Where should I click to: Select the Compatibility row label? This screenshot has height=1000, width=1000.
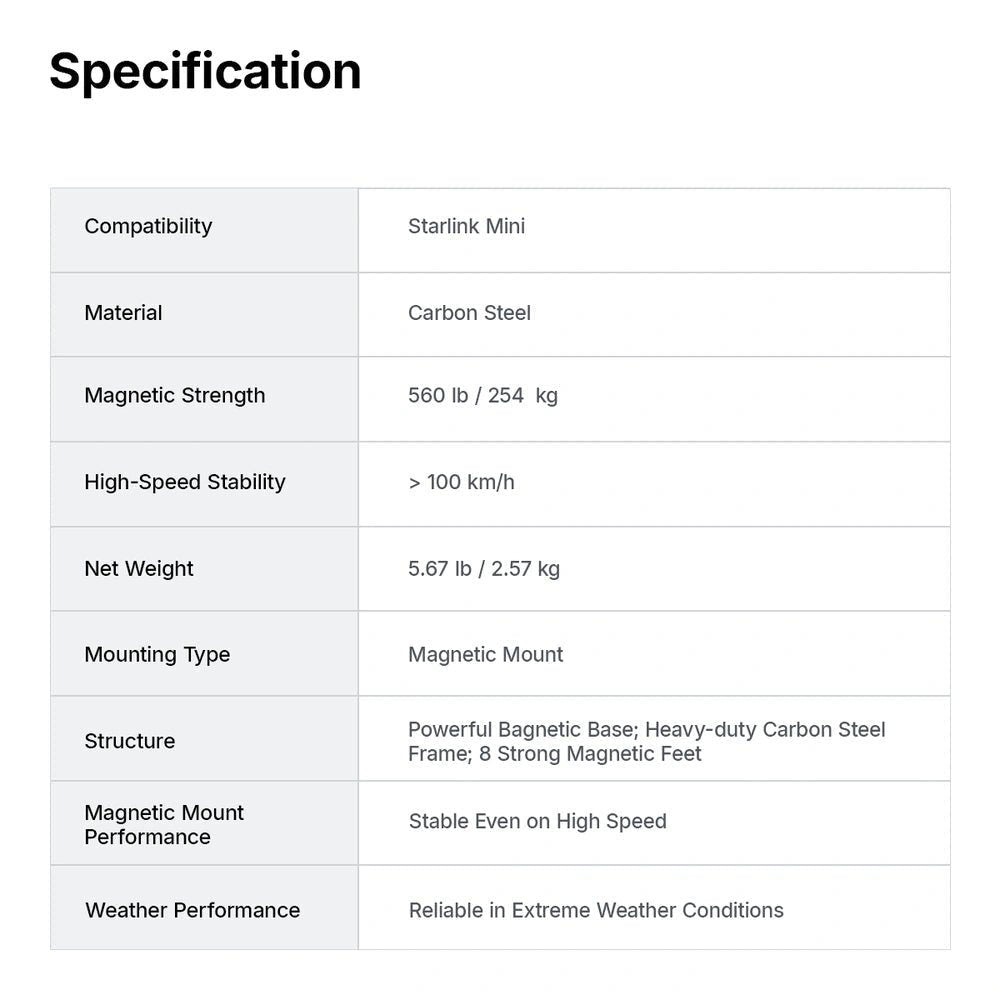click(x=148, y=226)
